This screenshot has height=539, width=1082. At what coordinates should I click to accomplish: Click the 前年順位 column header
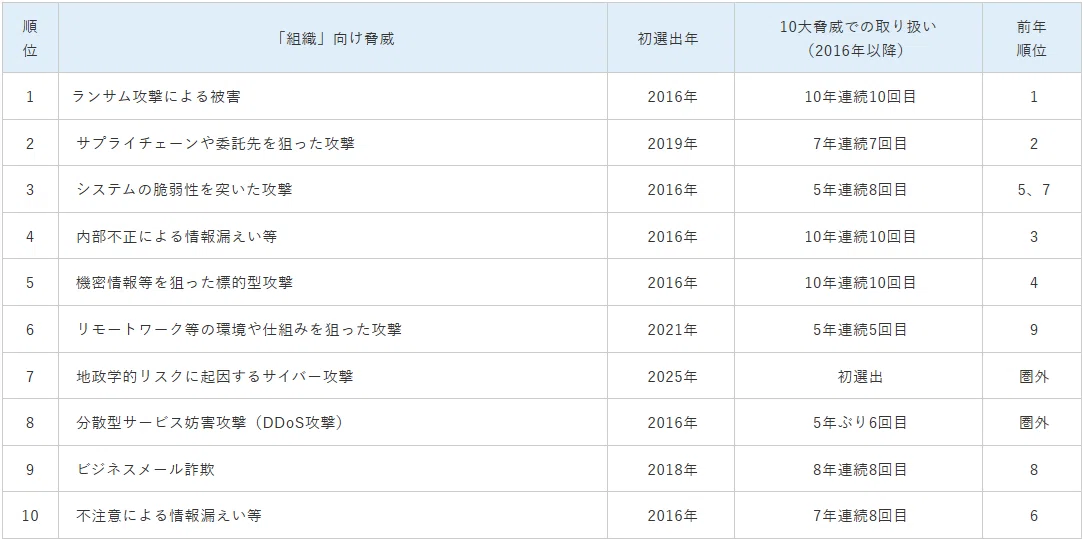pos(1032,39)
